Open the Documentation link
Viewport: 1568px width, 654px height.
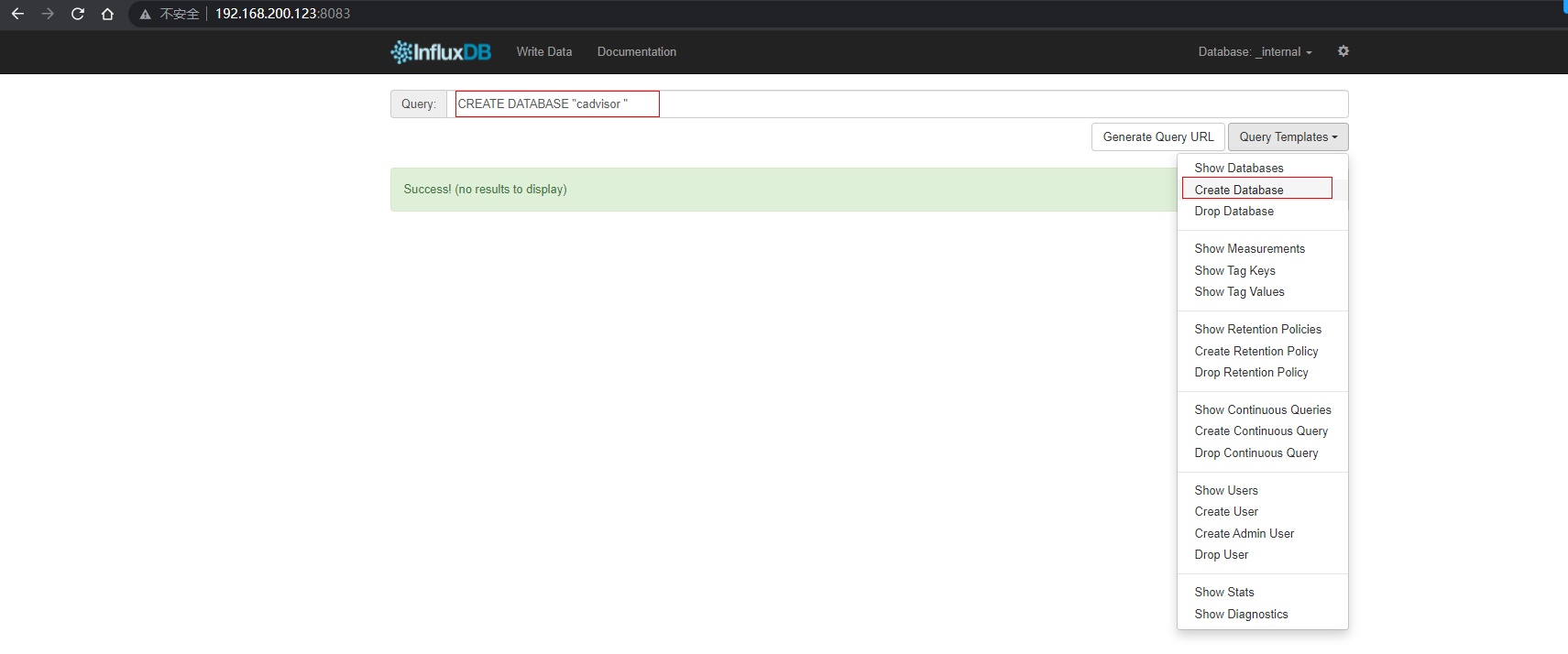pos(637,52)
